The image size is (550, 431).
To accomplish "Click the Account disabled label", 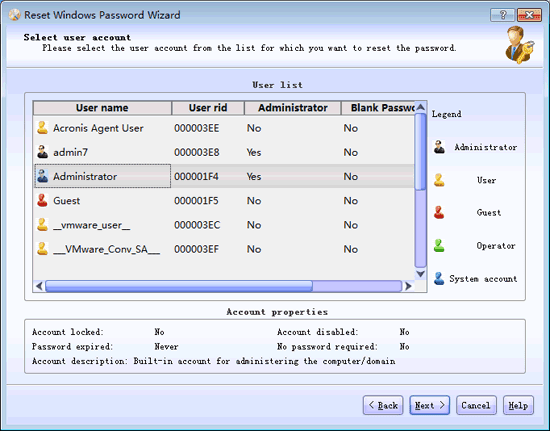I will point(317,332).
